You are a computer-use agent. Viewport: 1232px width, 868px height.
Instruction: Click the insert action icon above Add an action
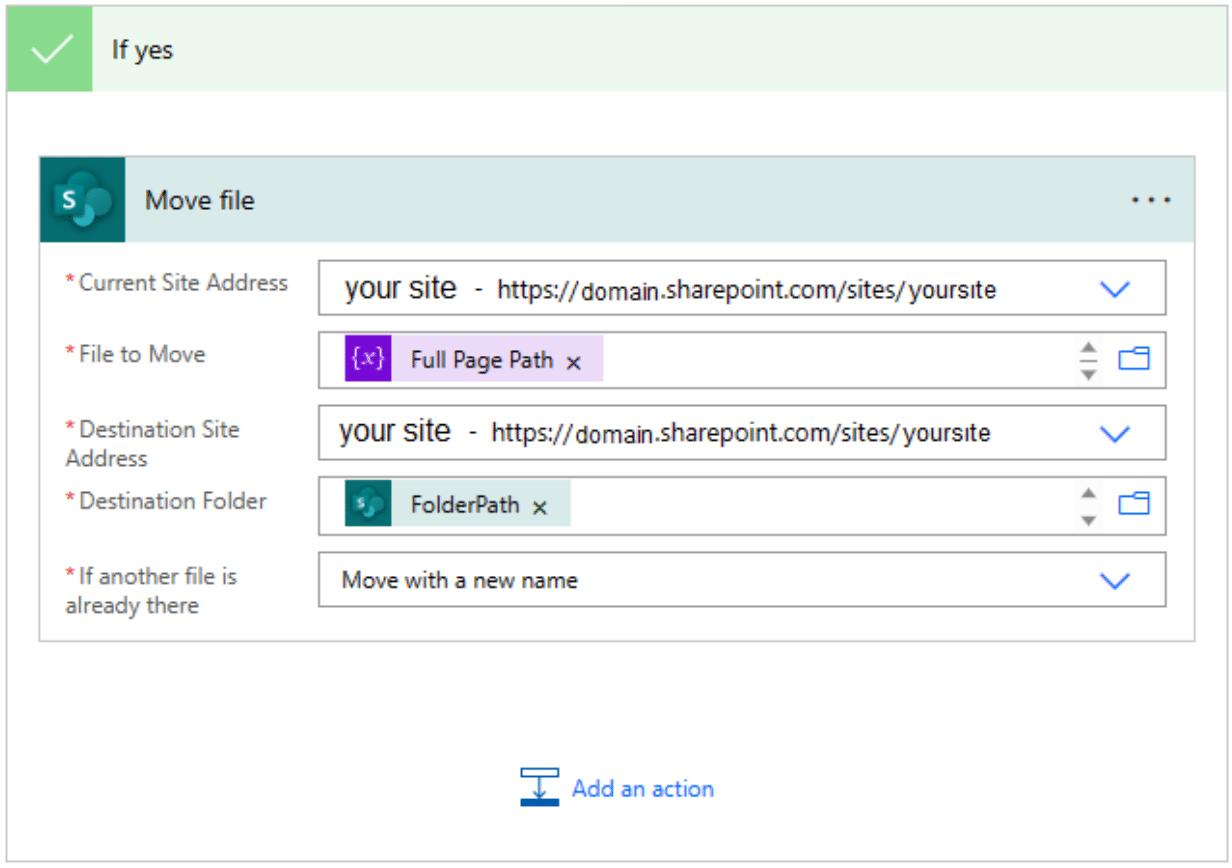pyautogui.click(x=538, y=787)
